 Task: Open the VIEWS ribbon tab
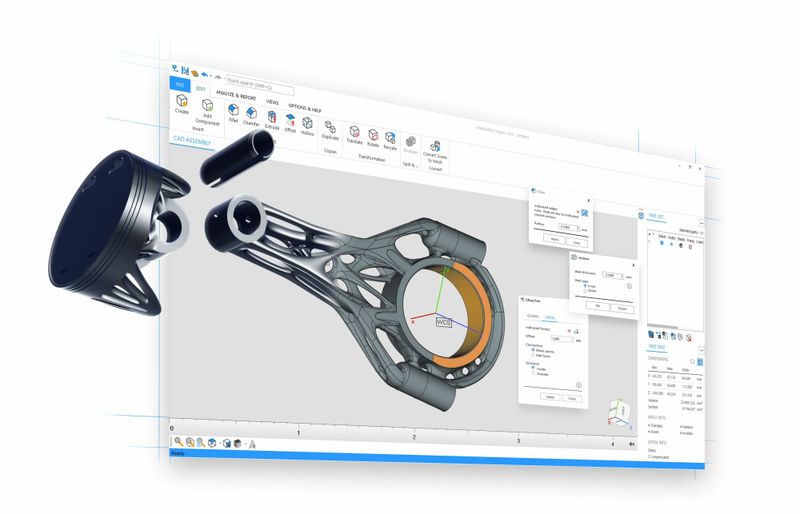(272, 102)
